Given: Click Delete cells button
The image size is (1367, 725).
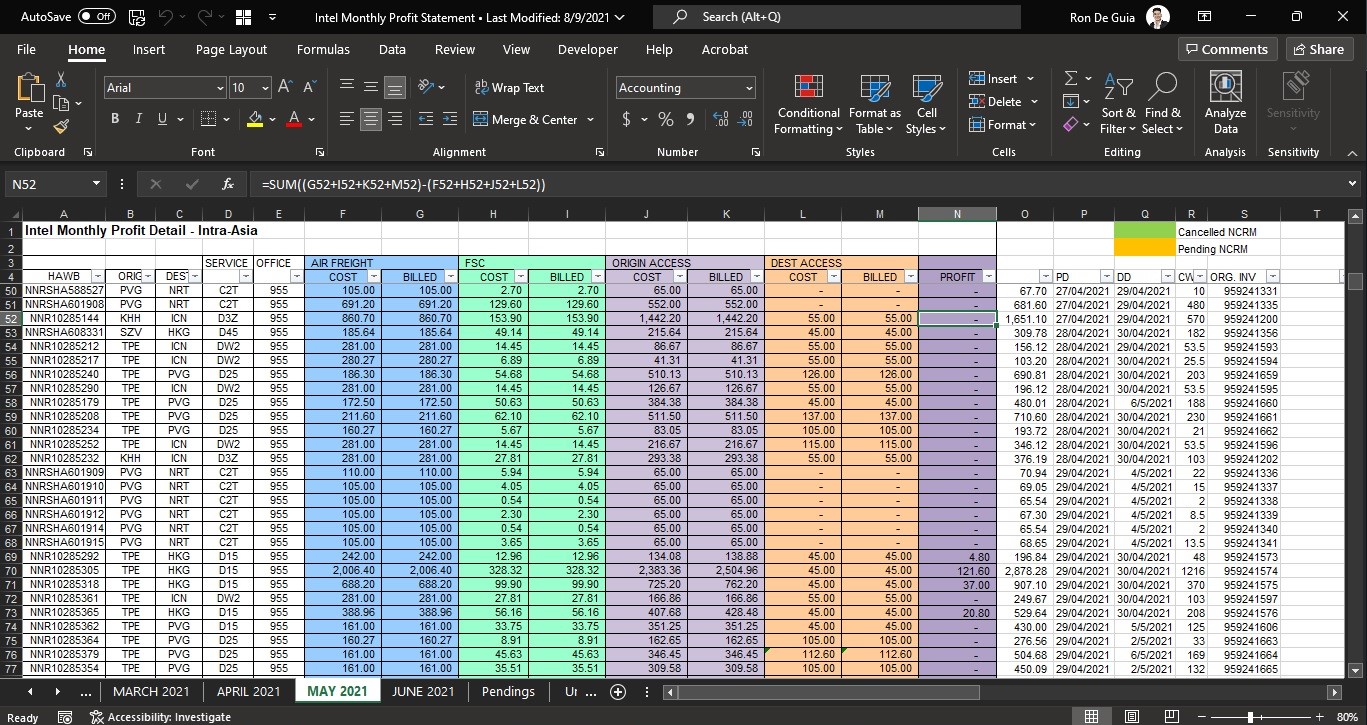Looking at the screenshot, I should point(996,101).
